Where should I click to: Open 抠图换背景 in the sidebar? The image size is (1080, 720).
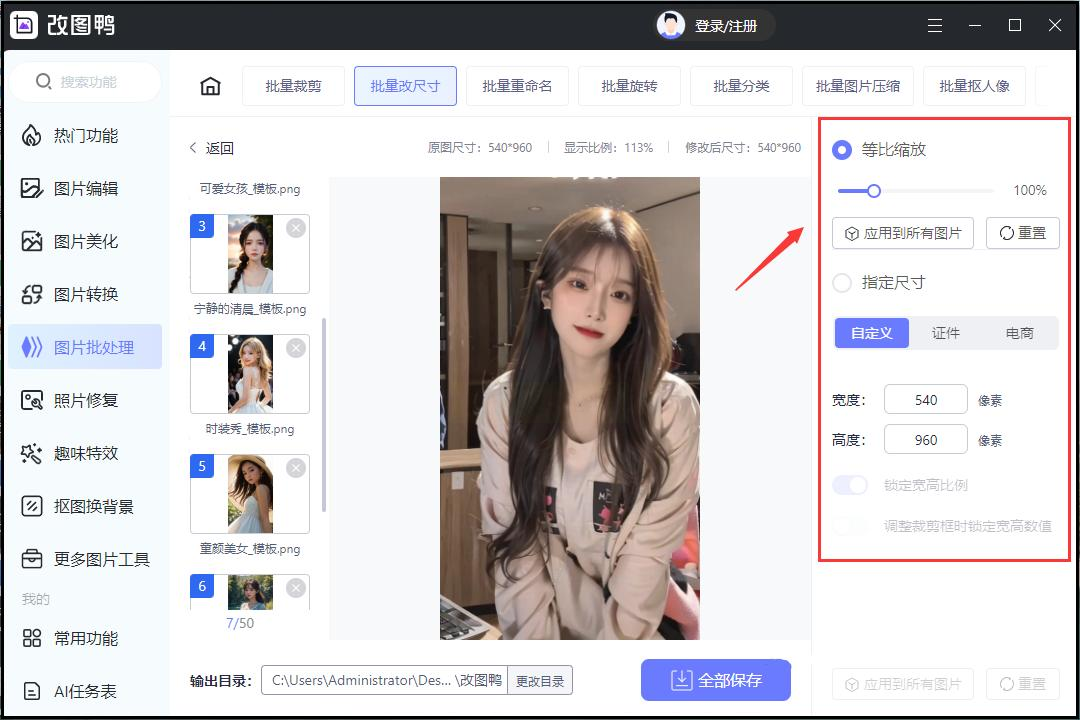[85, 506]
